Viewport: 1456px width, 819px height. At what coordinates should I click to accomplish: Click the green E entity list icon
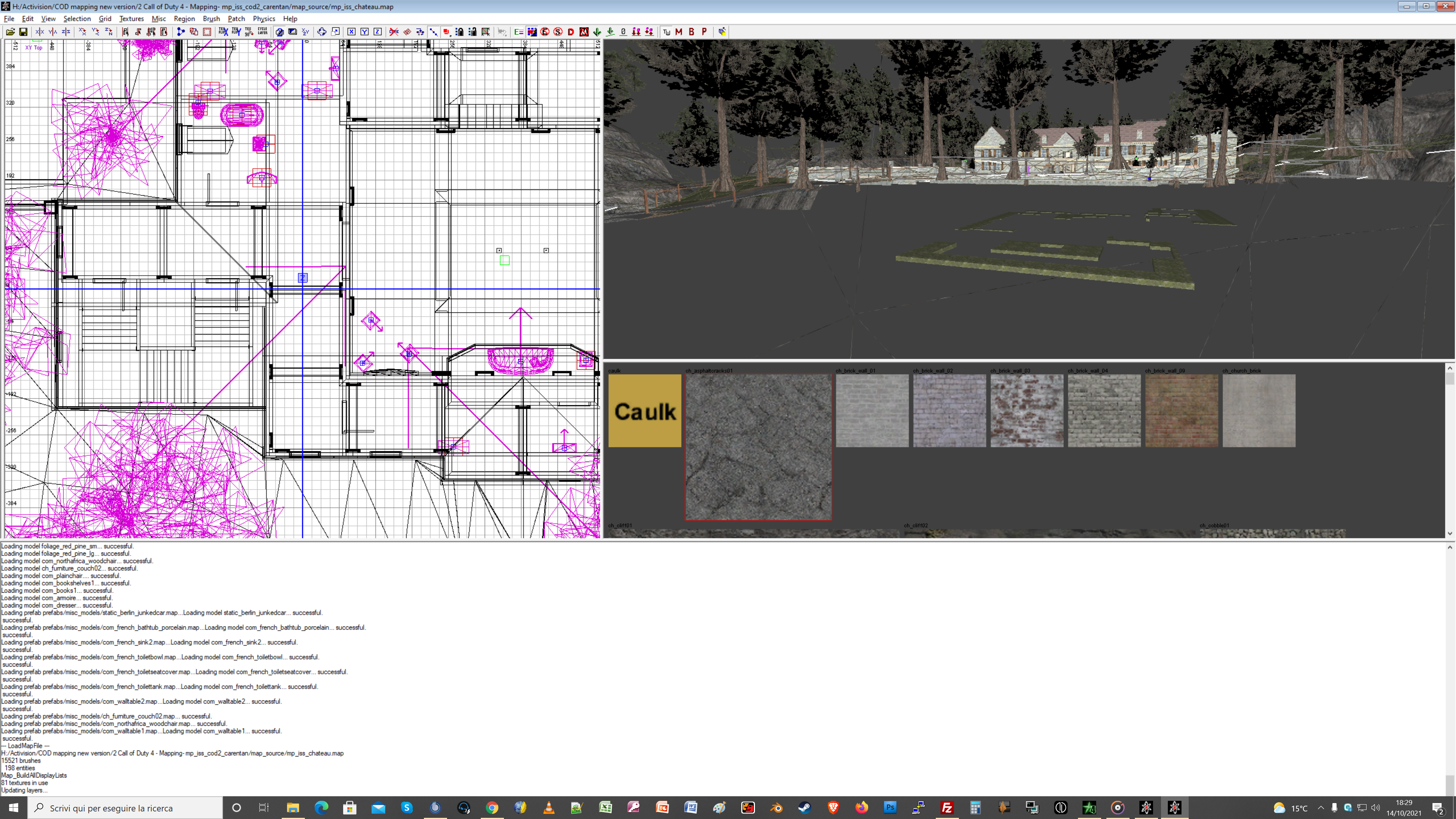coord(519,31)
